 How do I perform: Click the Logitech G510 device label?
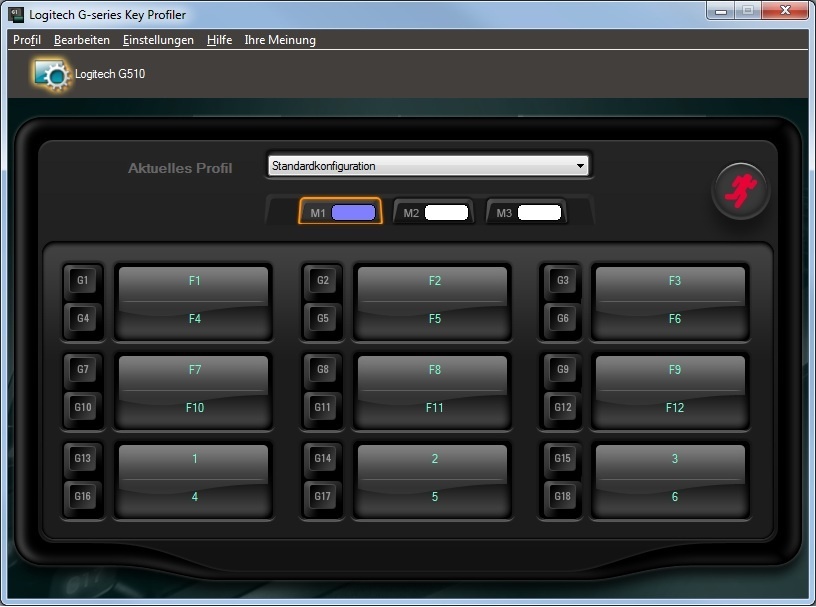(110, 74)
